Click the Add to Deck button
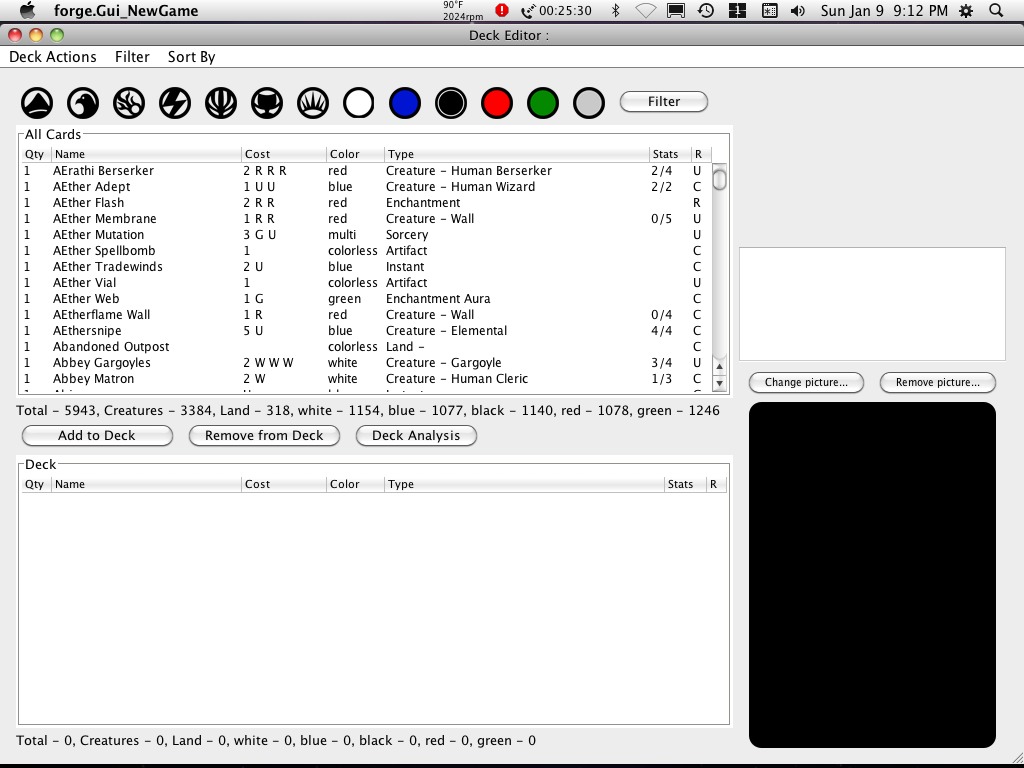 97,436
